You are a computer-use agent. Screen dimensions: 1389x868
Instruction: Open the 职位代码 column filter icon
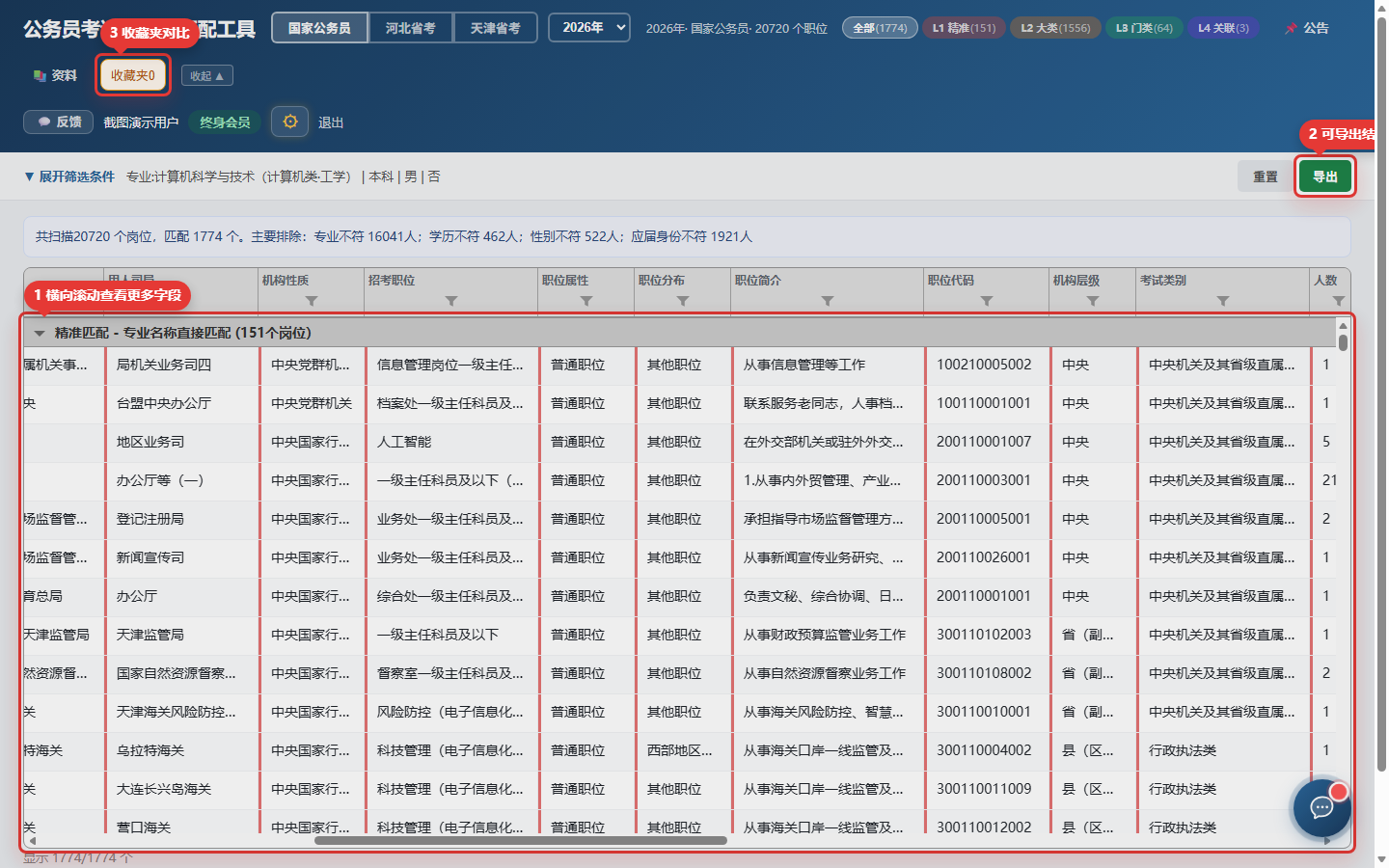click(x=987, y=301)
